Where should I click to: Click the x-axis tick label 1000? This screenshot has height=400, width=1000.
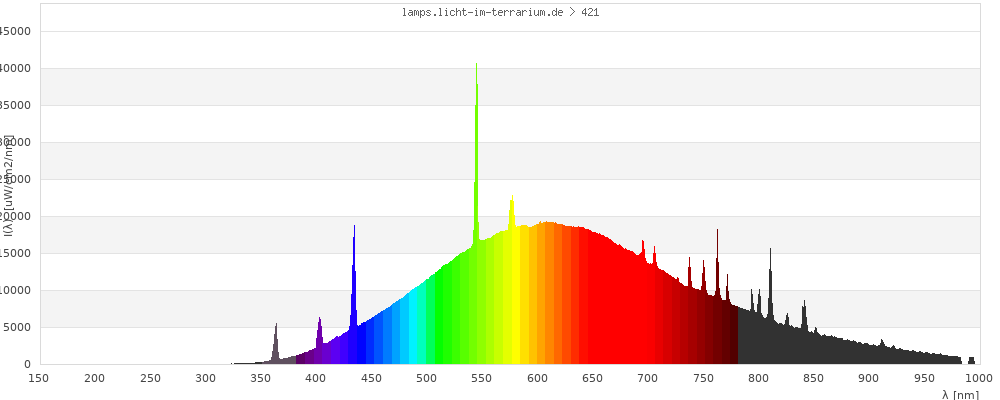(x=977, y=378)
